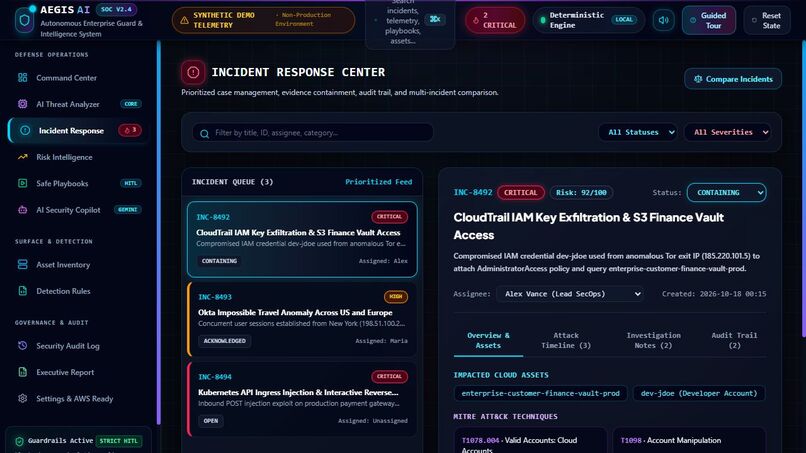Click the Reset State button

tap(766, 21)
